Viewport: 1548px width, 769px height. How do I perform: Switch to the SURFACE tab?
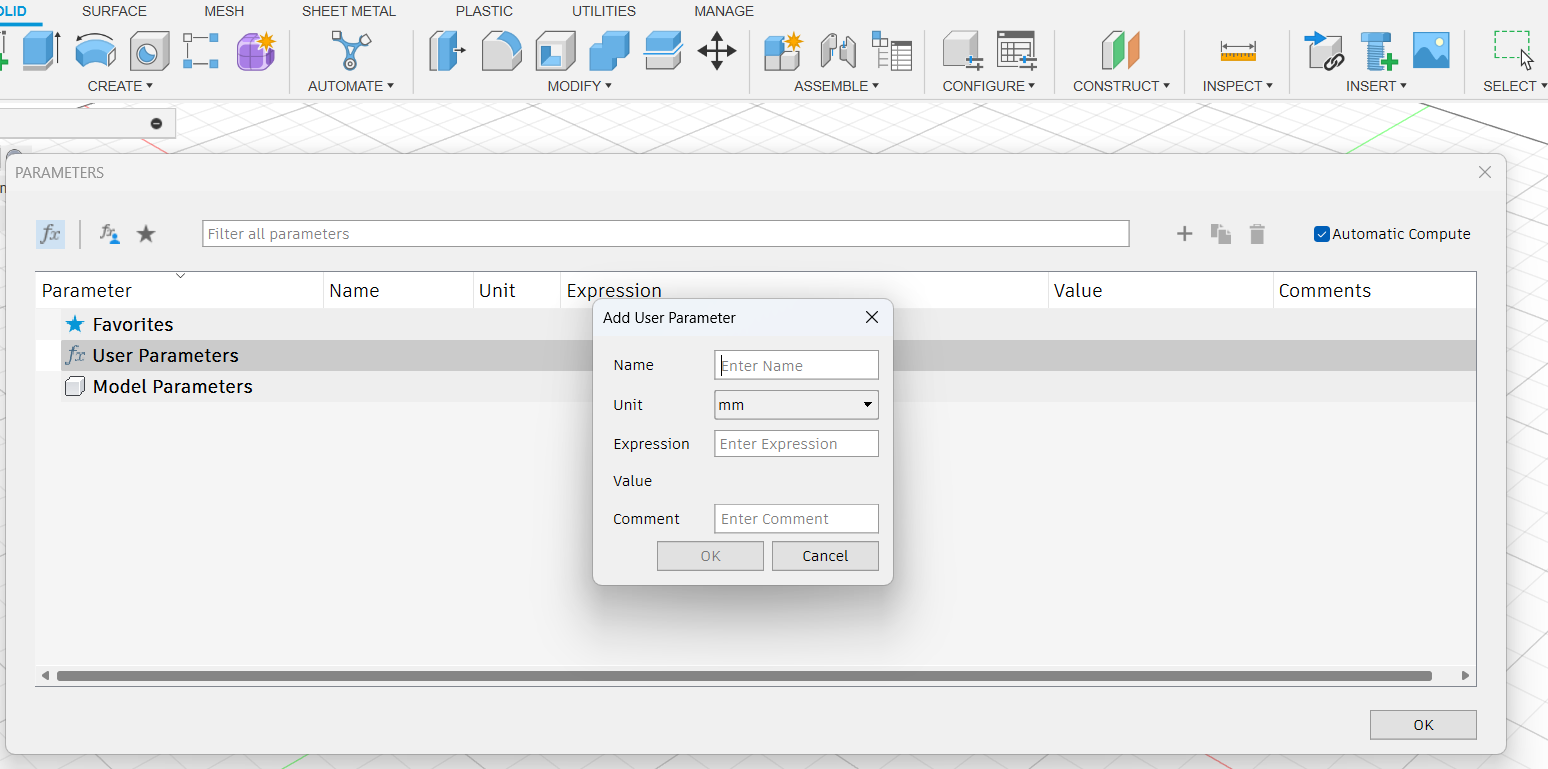pyautogui.click(x=114, y=11)
